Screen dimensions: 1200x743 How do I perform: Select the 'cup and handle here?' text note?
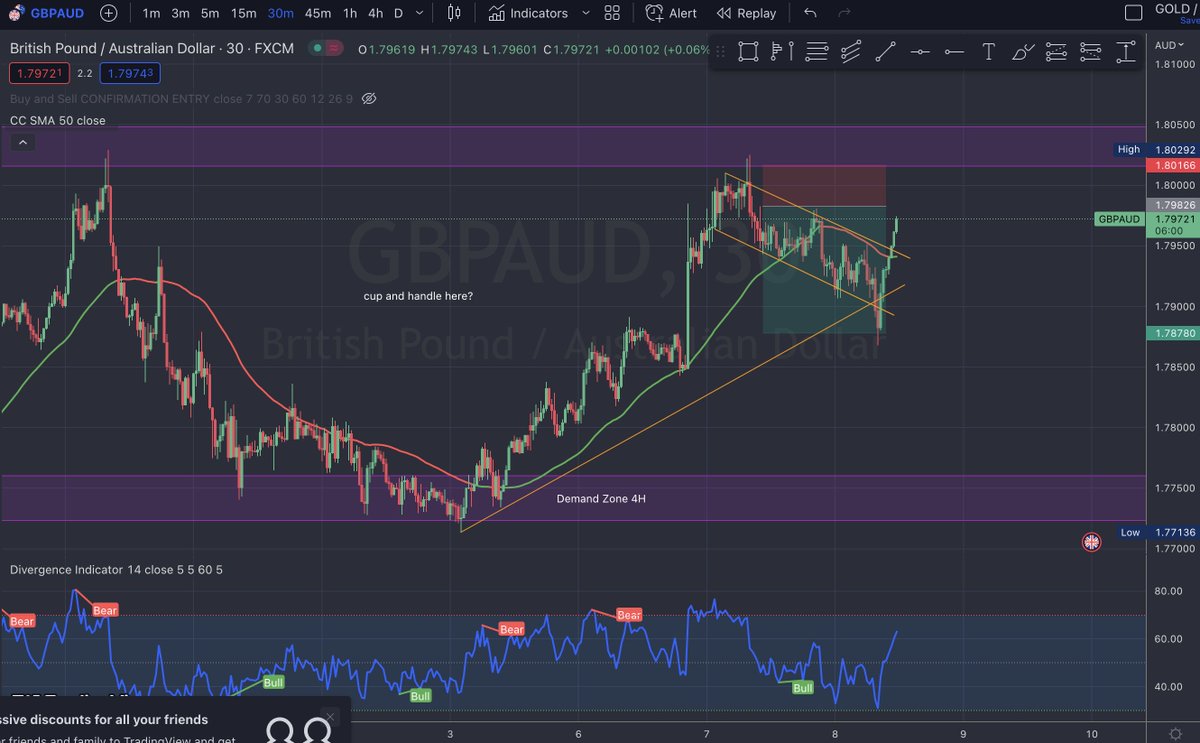tap(418, 296)
